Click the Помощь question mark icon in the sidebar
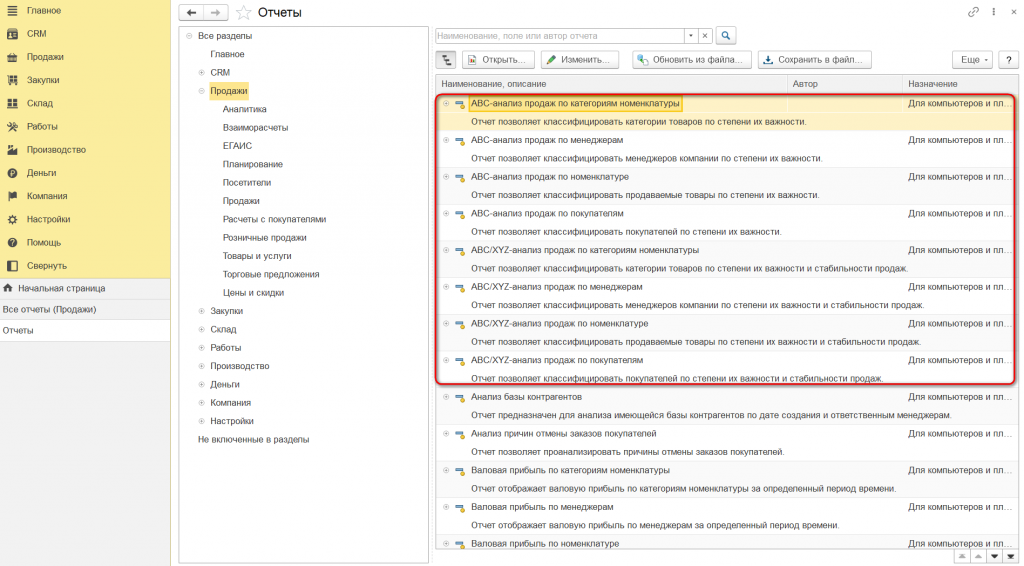1024x566 pixels. (12, 242)
